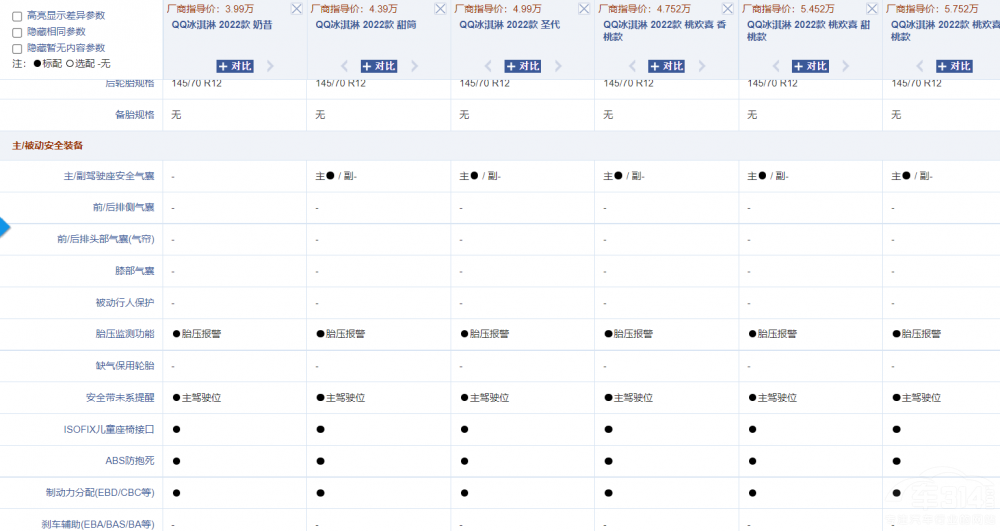
Task: Toggle the 隐藏相同参数 checkbox
Action: (17, 32)
